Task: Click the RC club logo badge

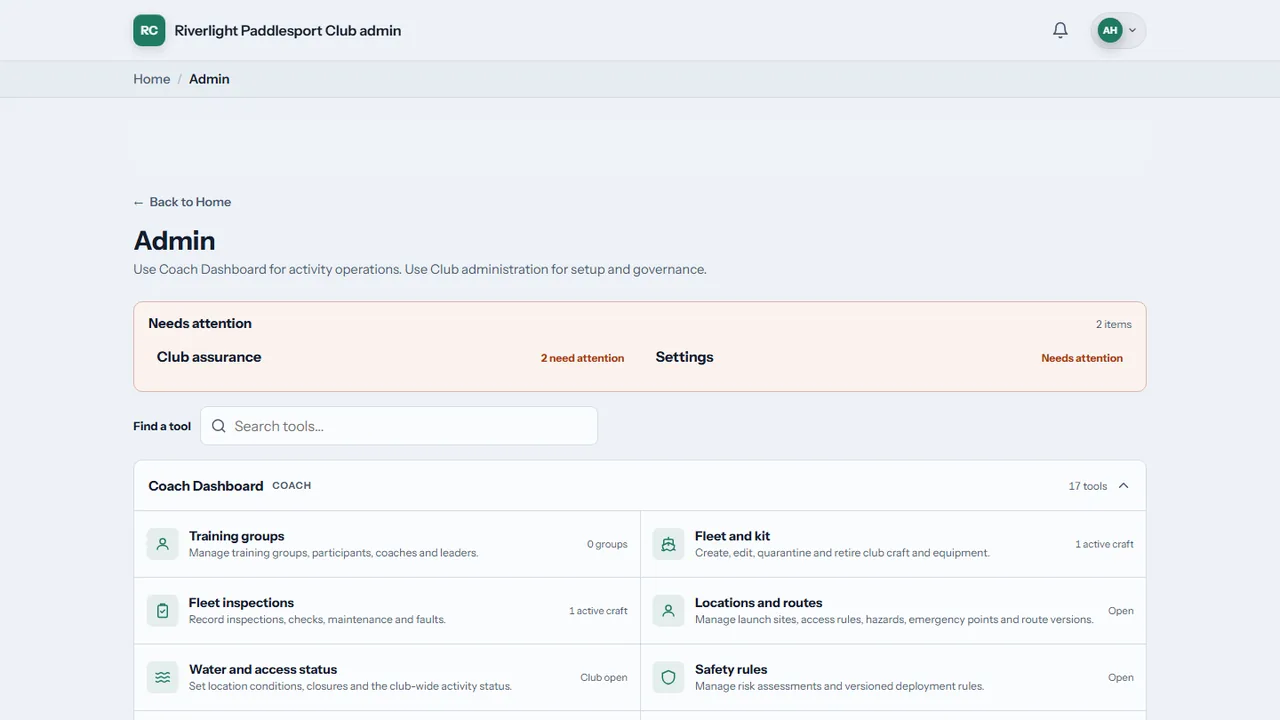Action: (x=149, y=30)
